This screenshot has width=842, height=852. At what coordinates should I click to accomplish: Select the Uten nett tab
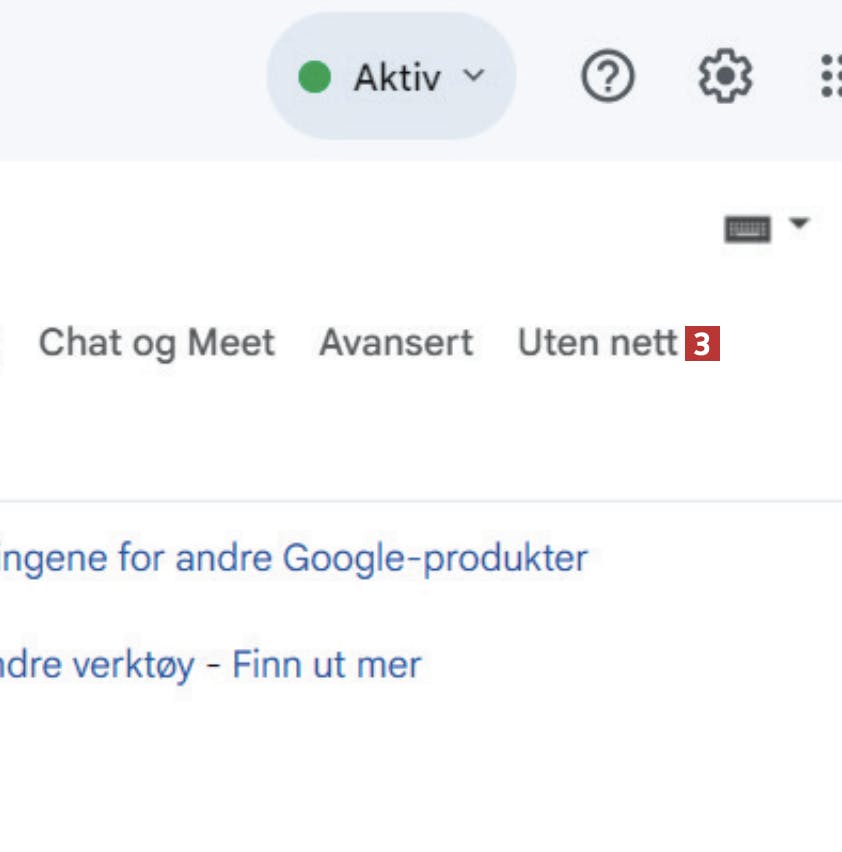coord(597,343)
